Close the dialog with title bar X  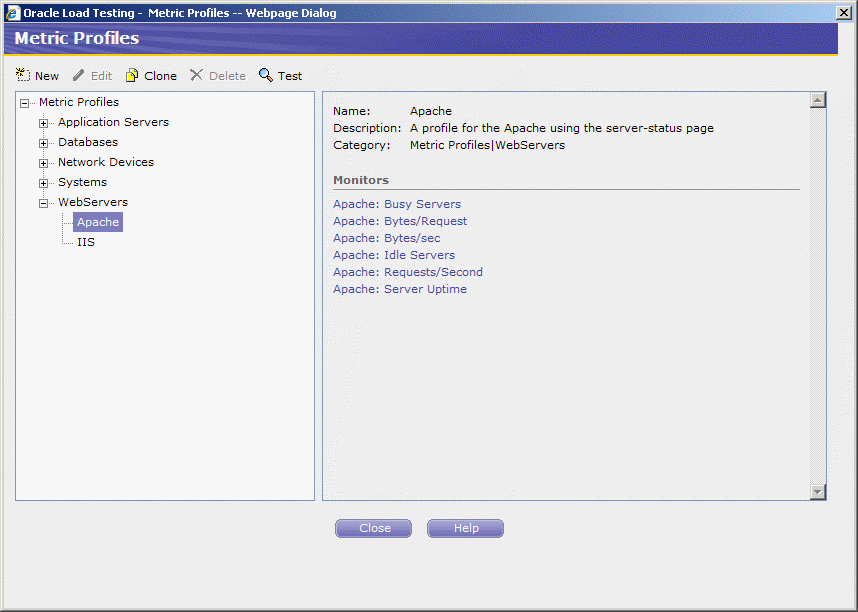(x=844, y=13)
